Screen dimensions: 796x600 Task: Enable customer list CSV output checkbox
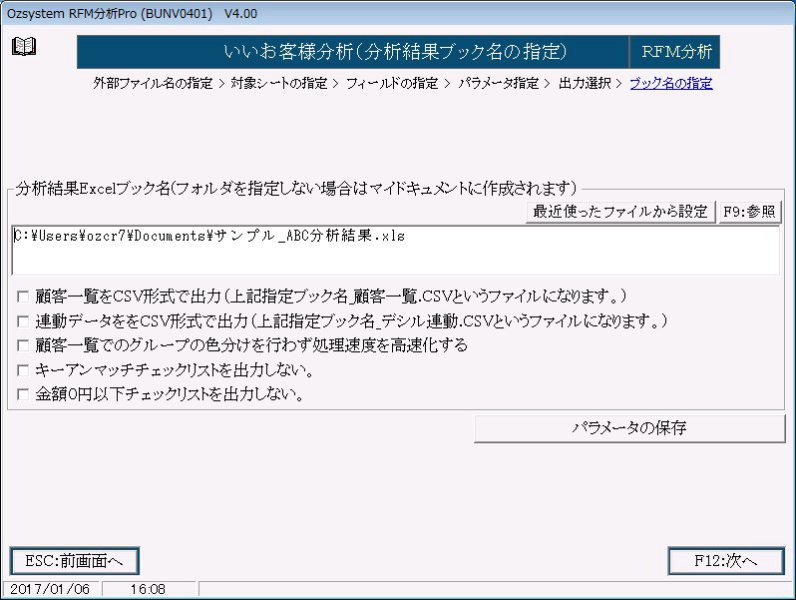click(x=23, y=297)
